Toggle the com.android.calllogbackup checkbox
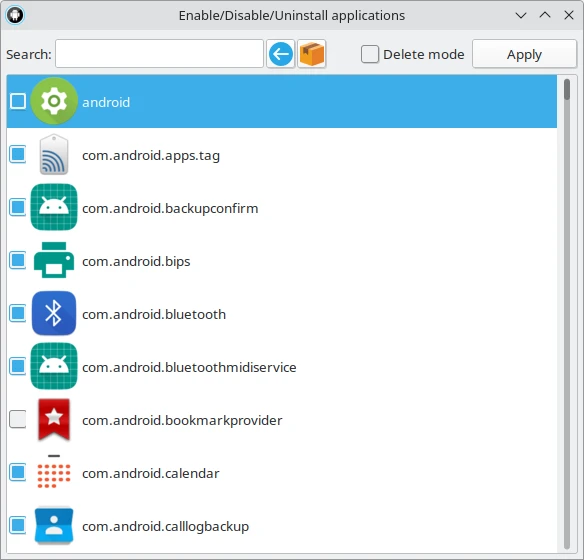 [x=18, y=525]
